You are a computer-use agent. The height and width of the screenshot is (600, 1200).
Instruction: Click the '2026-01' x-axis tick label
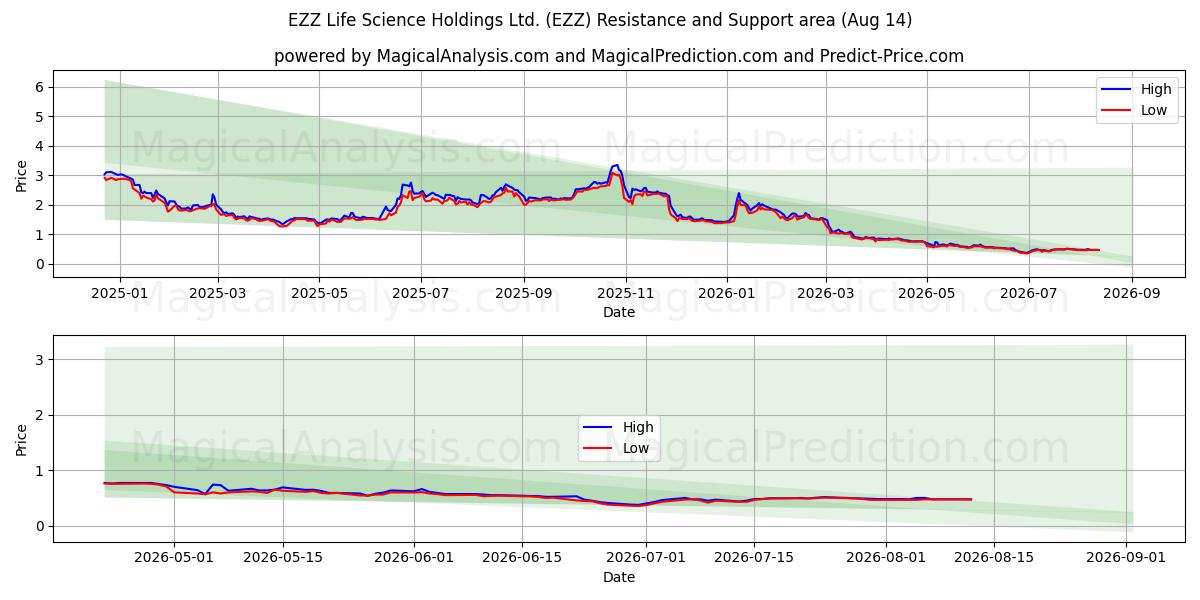pos(727,293)
